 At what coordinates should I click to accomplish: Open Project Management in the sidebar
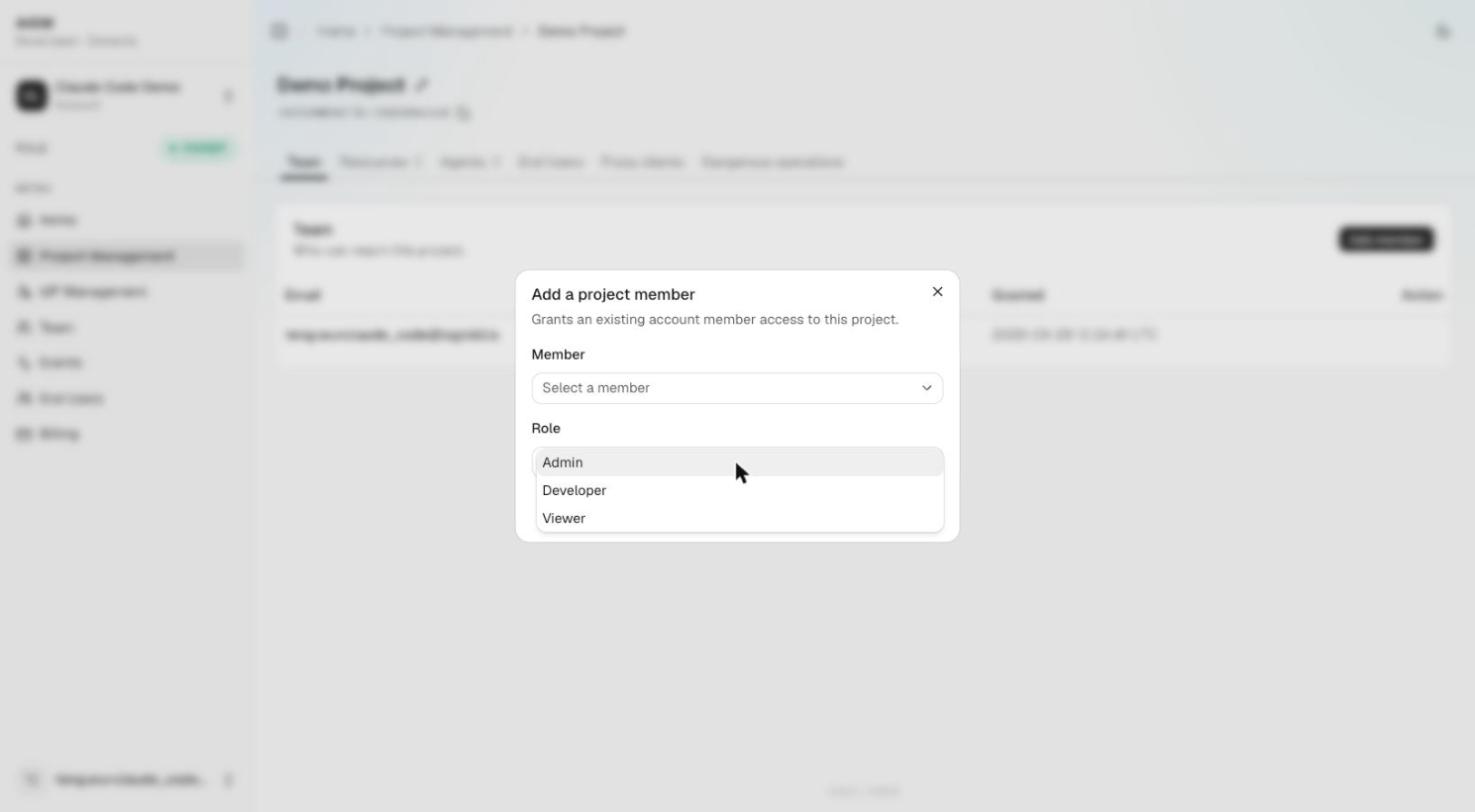point(127,256)
